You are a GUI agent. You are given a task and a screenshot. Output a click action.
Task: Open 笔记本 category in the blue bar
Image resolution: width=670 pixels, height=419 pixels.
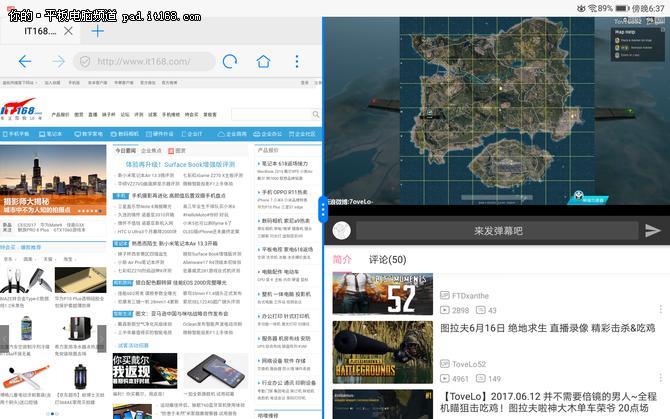(50, 134)
